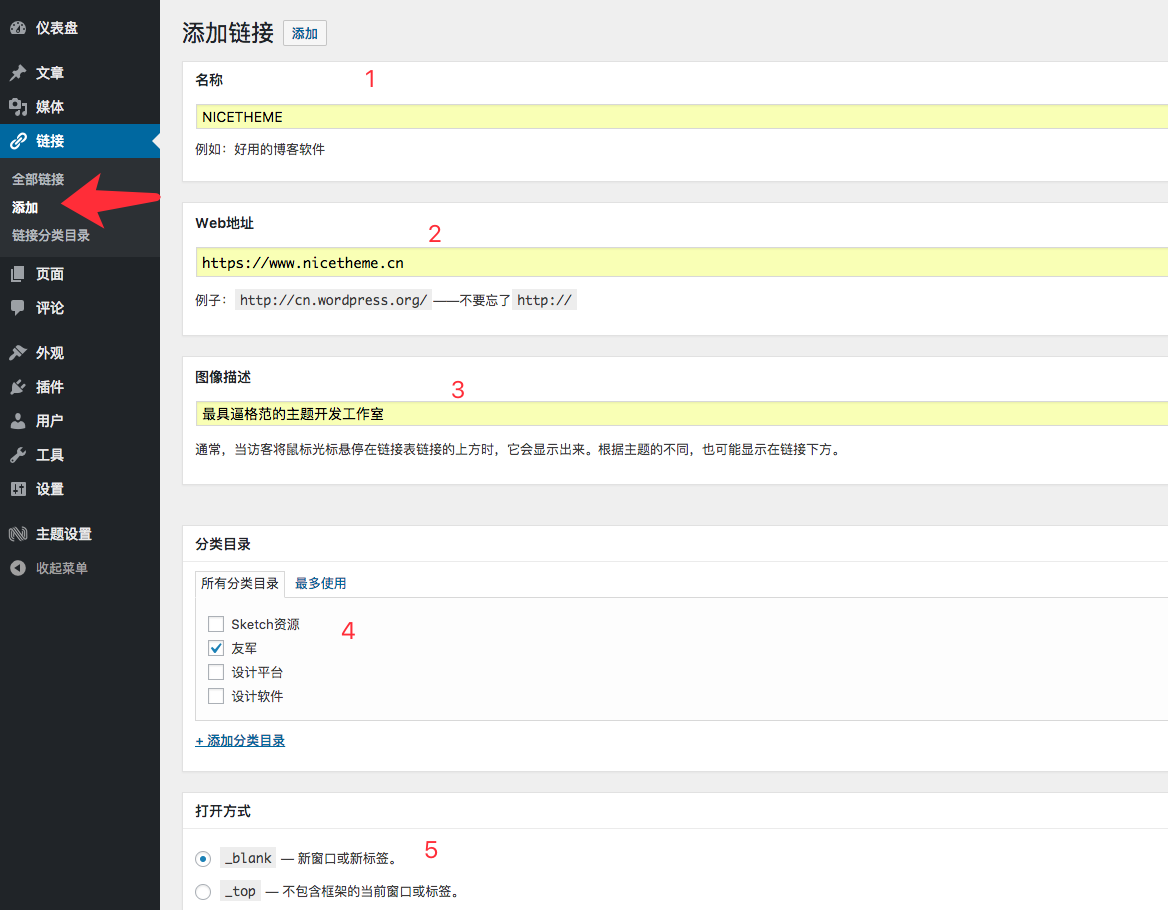Click the 分类目录 panel heading
Viewport: 1168px width, 910px height.
[x=223, y=544]
